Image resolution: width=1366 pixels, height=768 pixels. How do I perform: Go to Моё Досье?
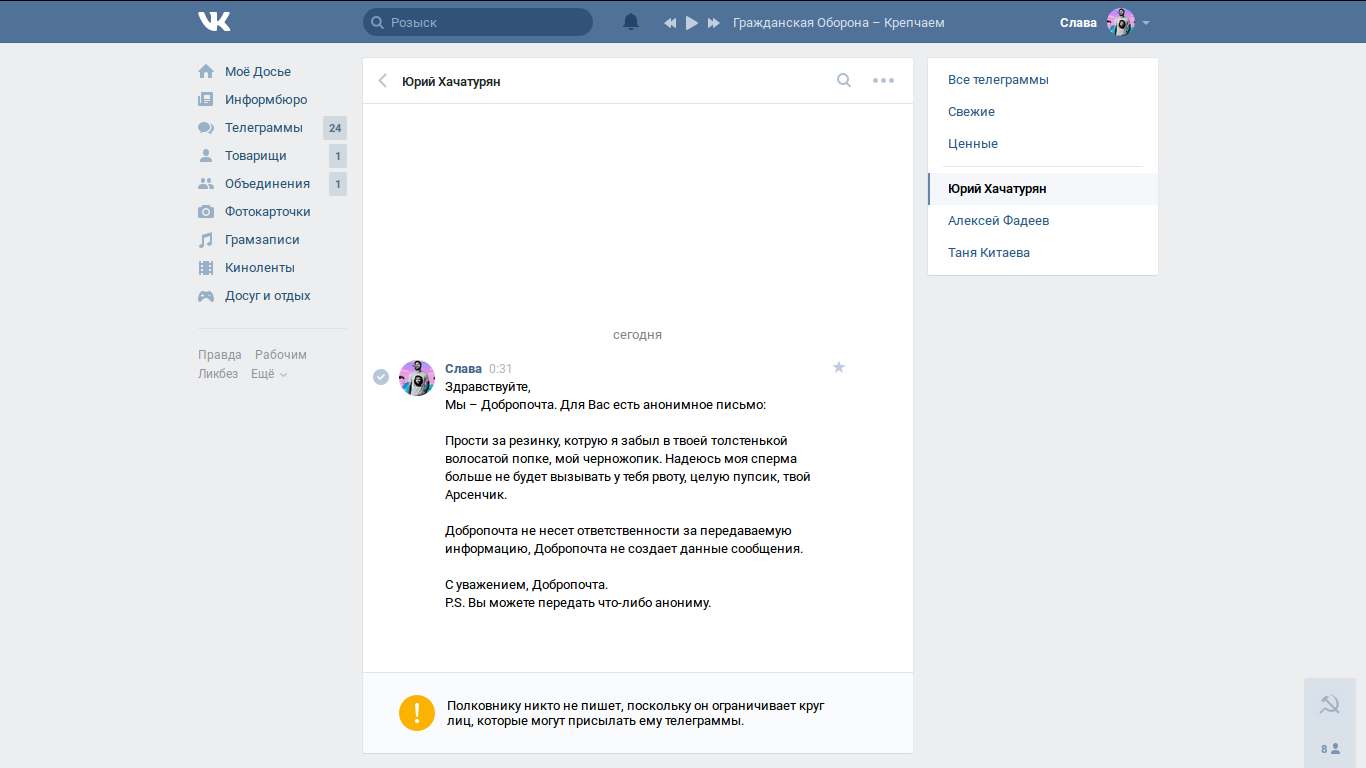(258, 72)
